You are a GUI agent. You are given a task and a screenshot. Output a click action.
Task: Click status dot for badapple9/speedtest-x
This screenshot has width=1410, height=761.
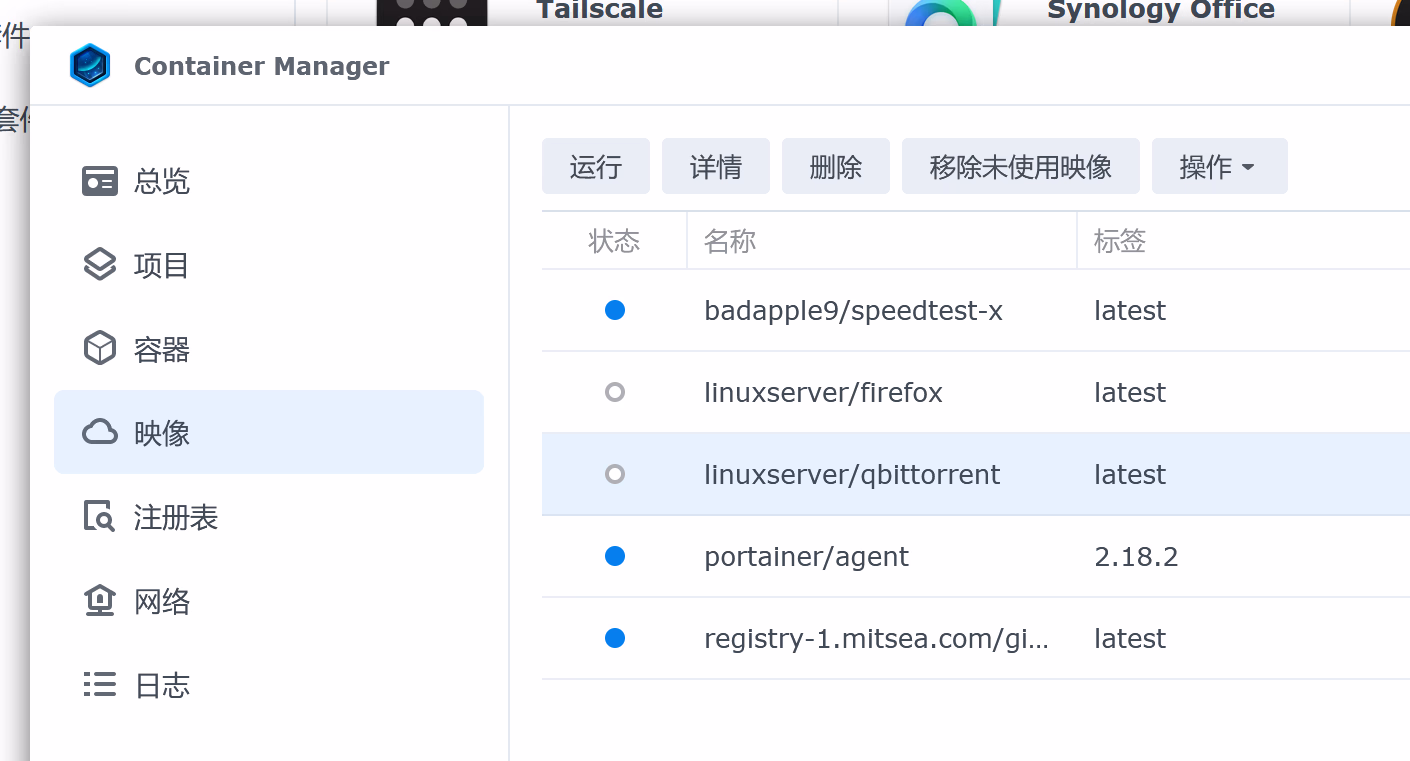pyautogui.click(x=615, y=310)
